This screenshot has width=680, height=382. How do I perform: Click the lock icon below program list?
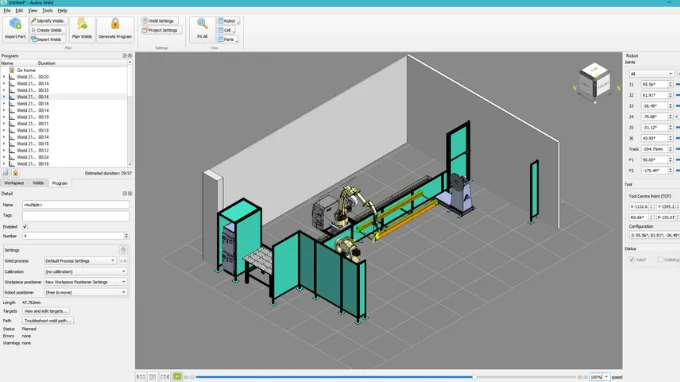[x=15, y=173]
